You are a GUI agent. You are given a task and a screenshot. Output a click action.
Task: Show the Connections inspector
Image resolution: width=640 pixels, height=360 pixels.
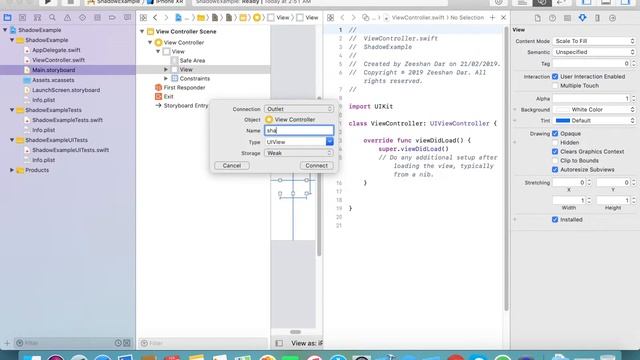coord(612,18)
